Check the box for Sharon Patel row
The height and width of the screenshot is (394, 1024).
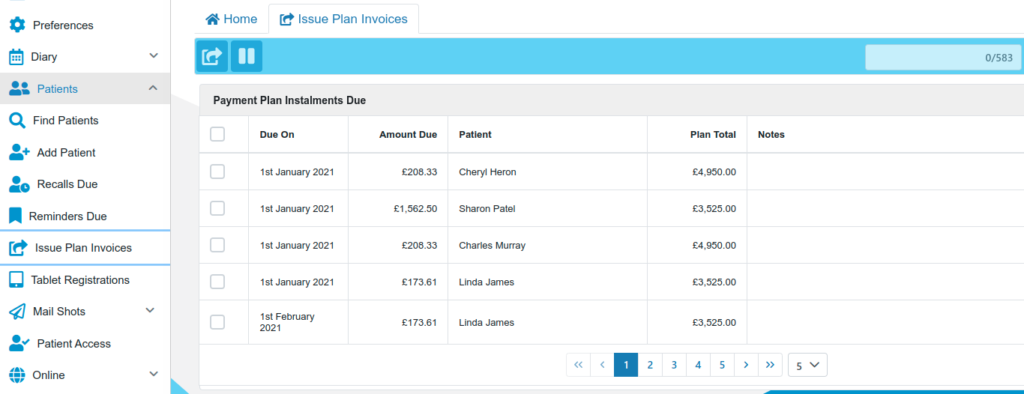[x=217, y=208]
